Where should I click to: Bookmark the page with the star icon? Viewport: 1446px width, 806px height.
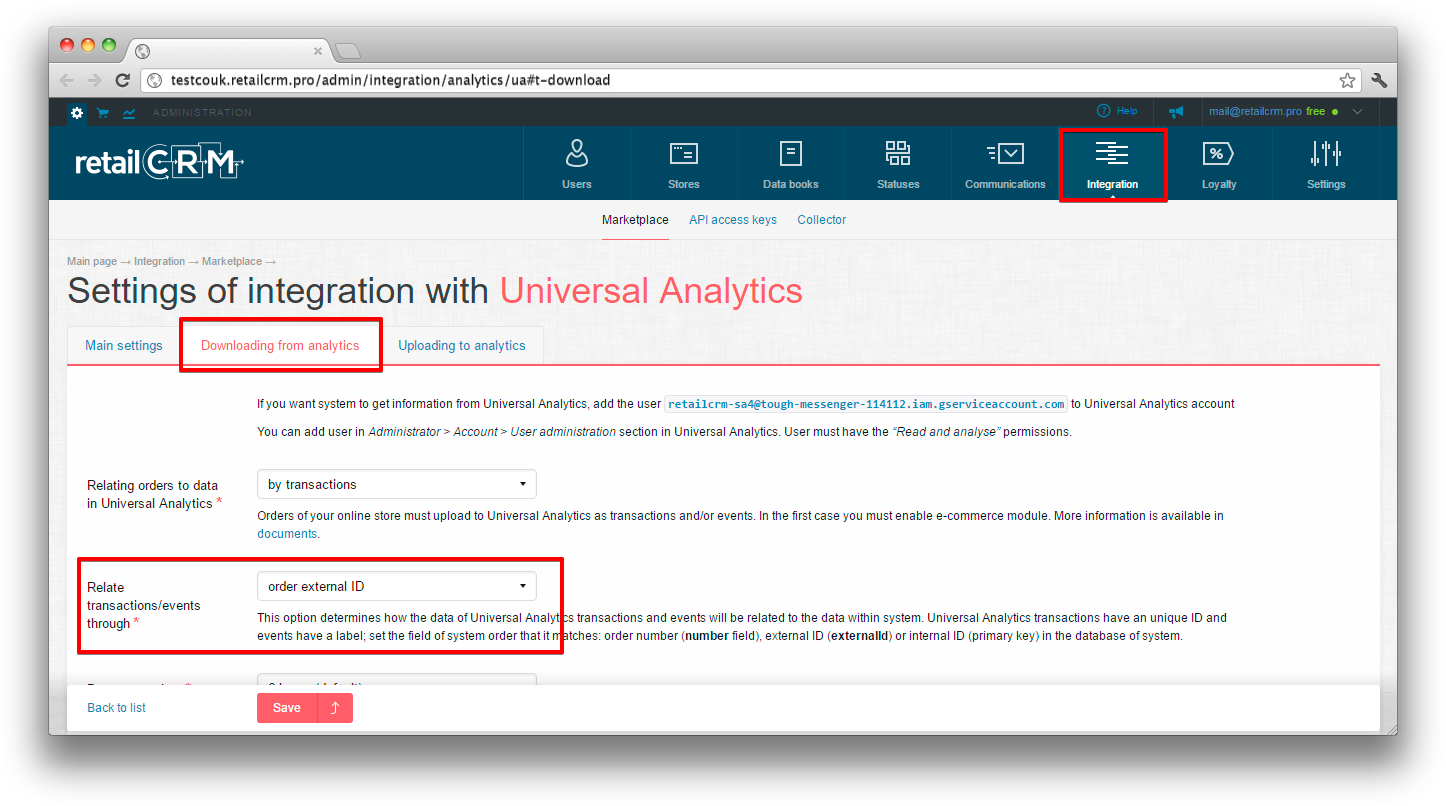pos(1347,80)
